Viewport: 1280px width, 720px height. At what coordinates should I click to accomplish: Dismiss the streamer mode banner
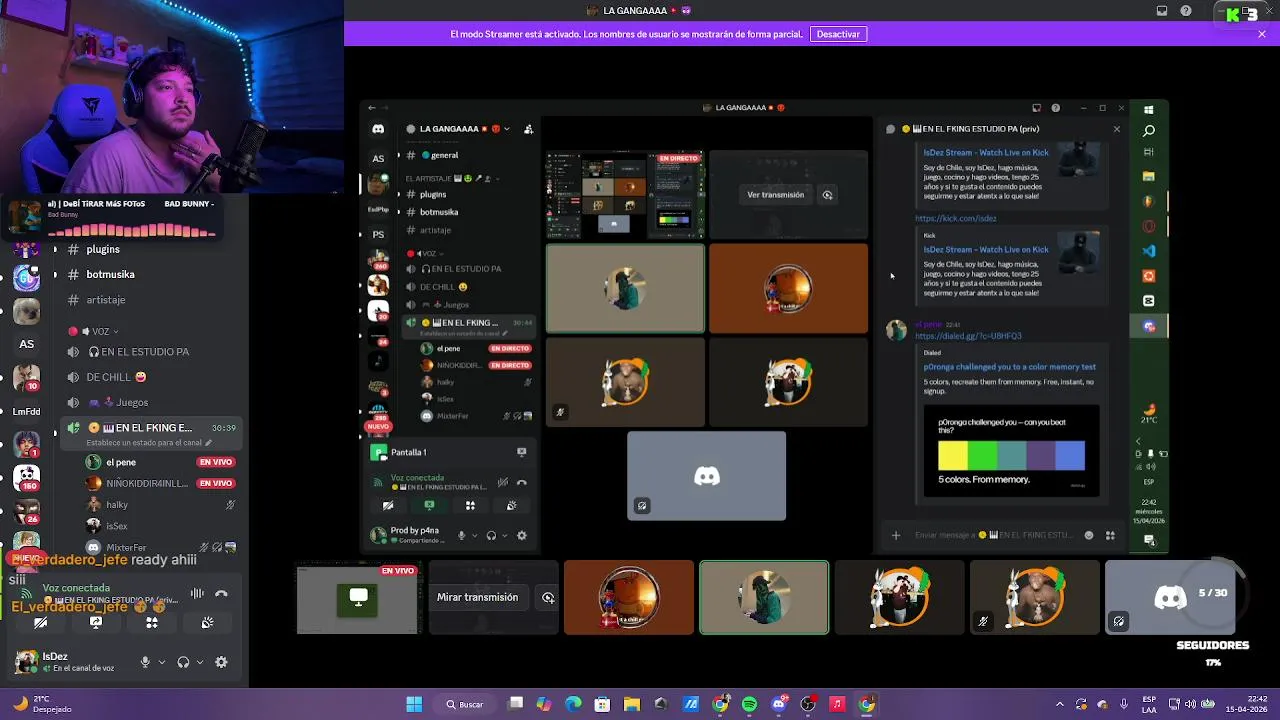pos(1262,34)
